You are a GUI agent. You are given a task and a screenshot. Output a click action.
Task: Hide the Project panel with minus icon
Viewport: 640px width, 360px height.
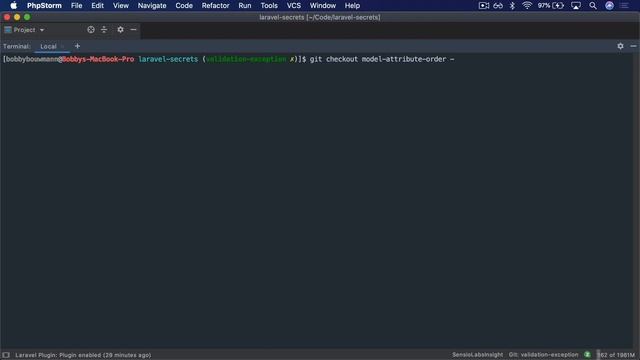[x=133, y=29]
